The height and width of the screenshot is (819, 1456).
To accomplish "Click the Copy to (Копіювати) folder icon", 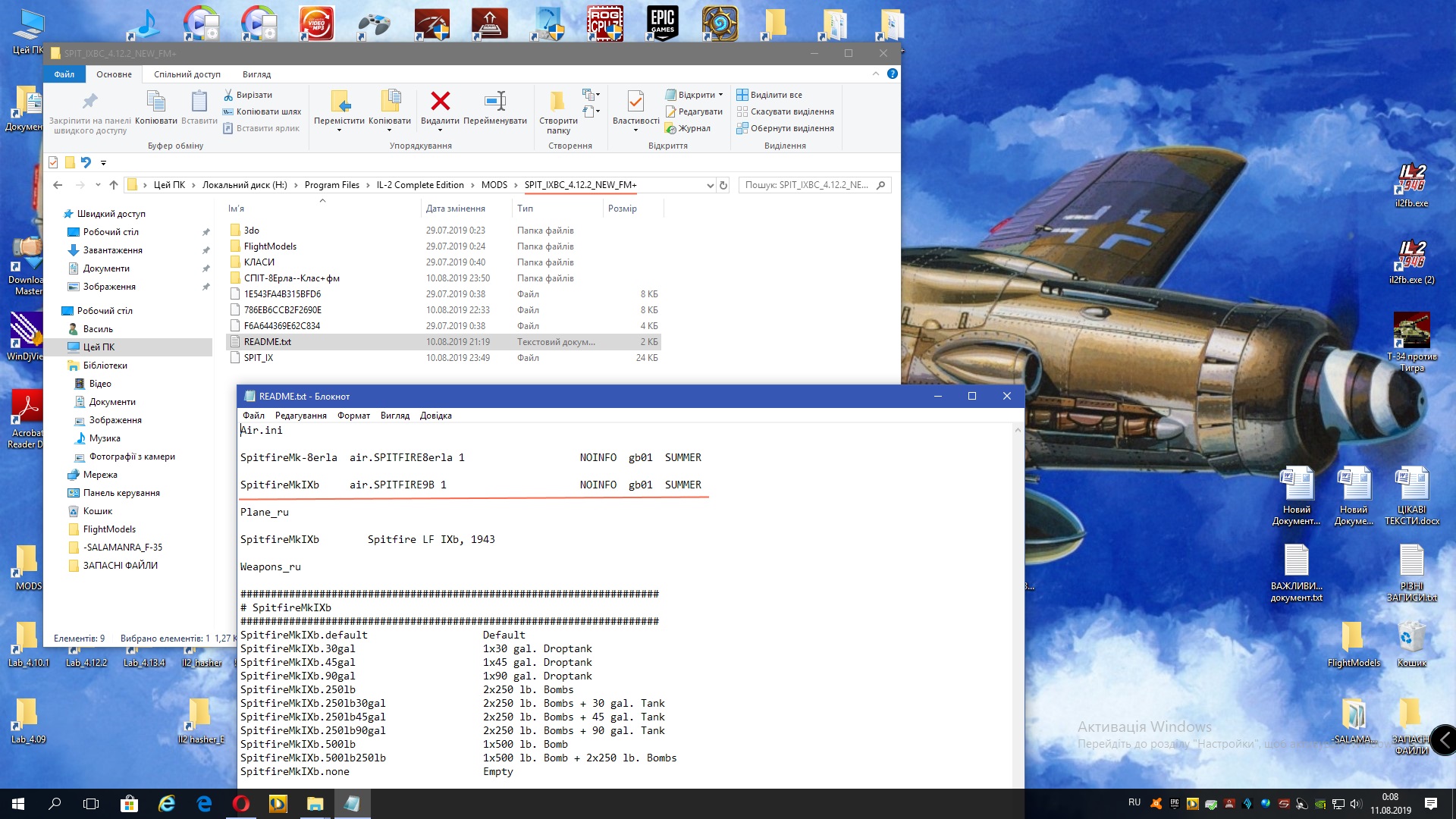I will tap(390, 101).
